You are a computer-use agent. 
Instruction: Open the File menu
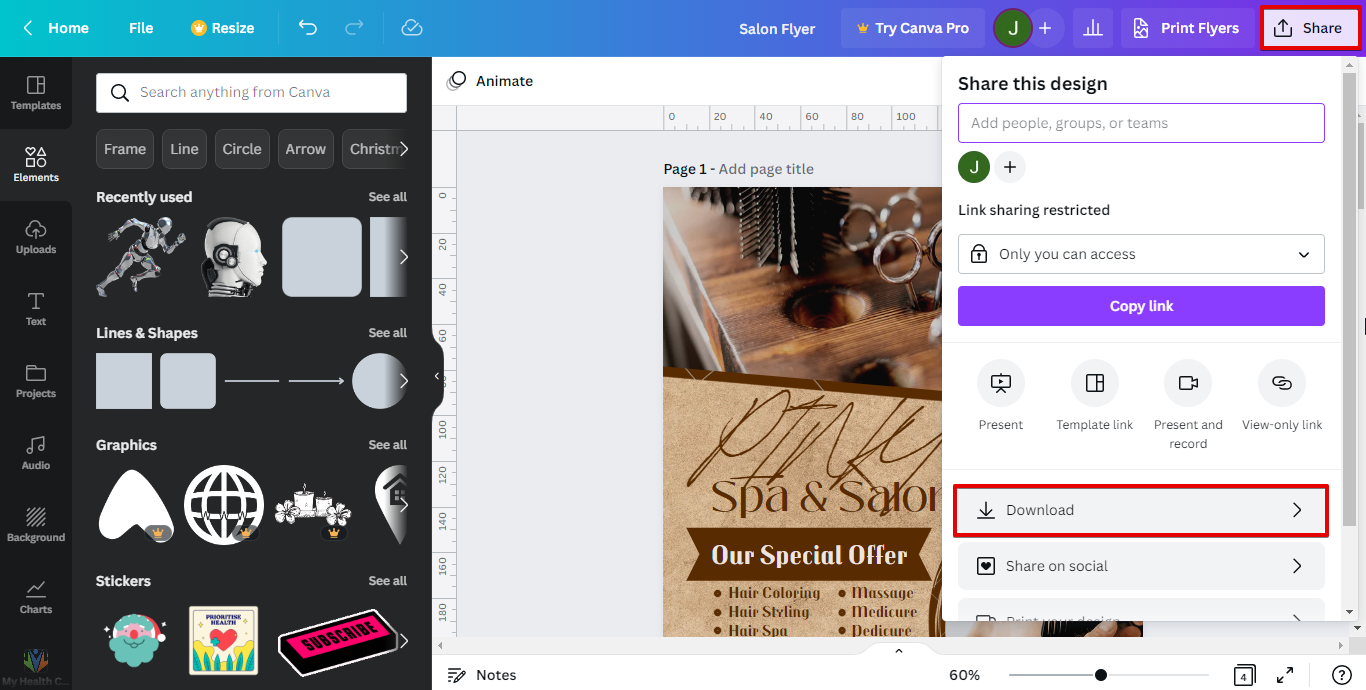tap(141, 28)
